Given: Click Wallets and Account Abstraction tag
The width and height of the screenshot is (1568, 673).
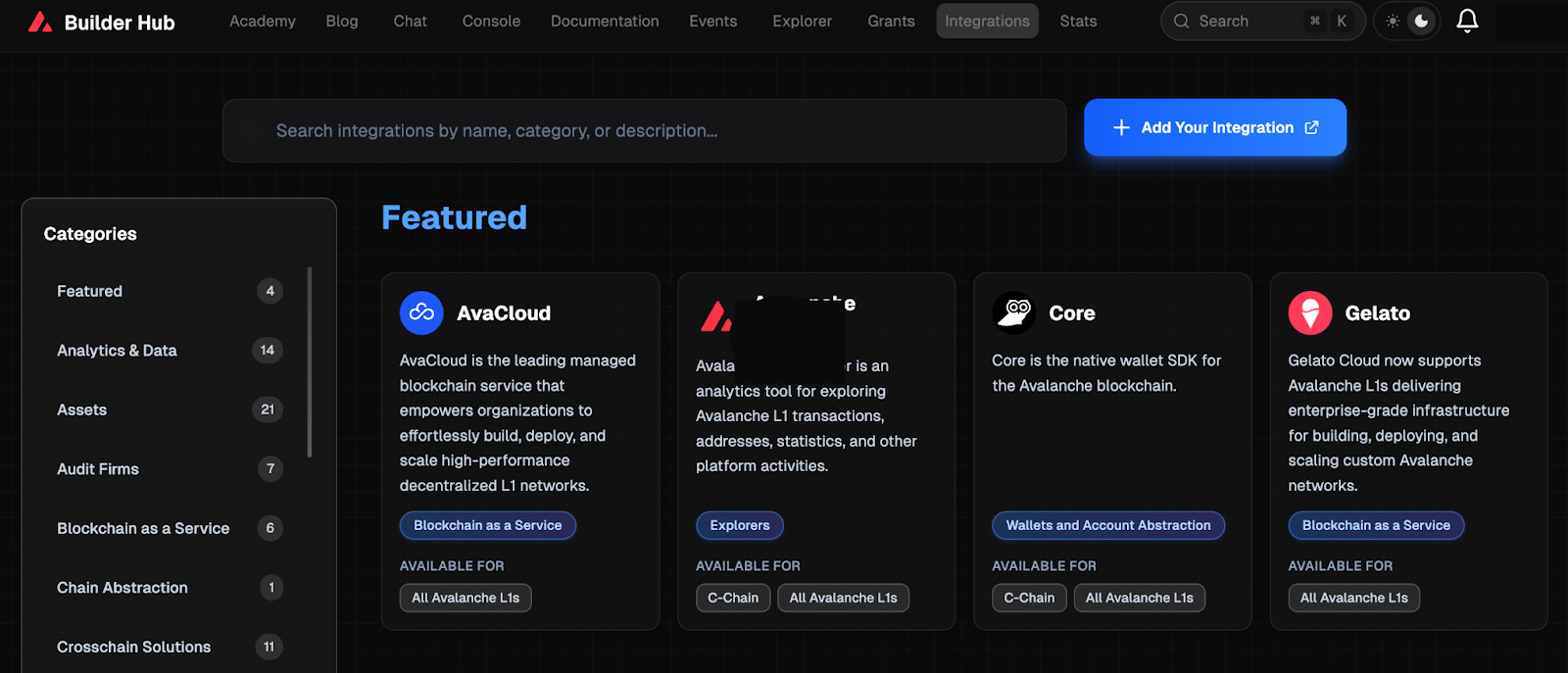Looking at the screenshot, I should [1108, 525].
